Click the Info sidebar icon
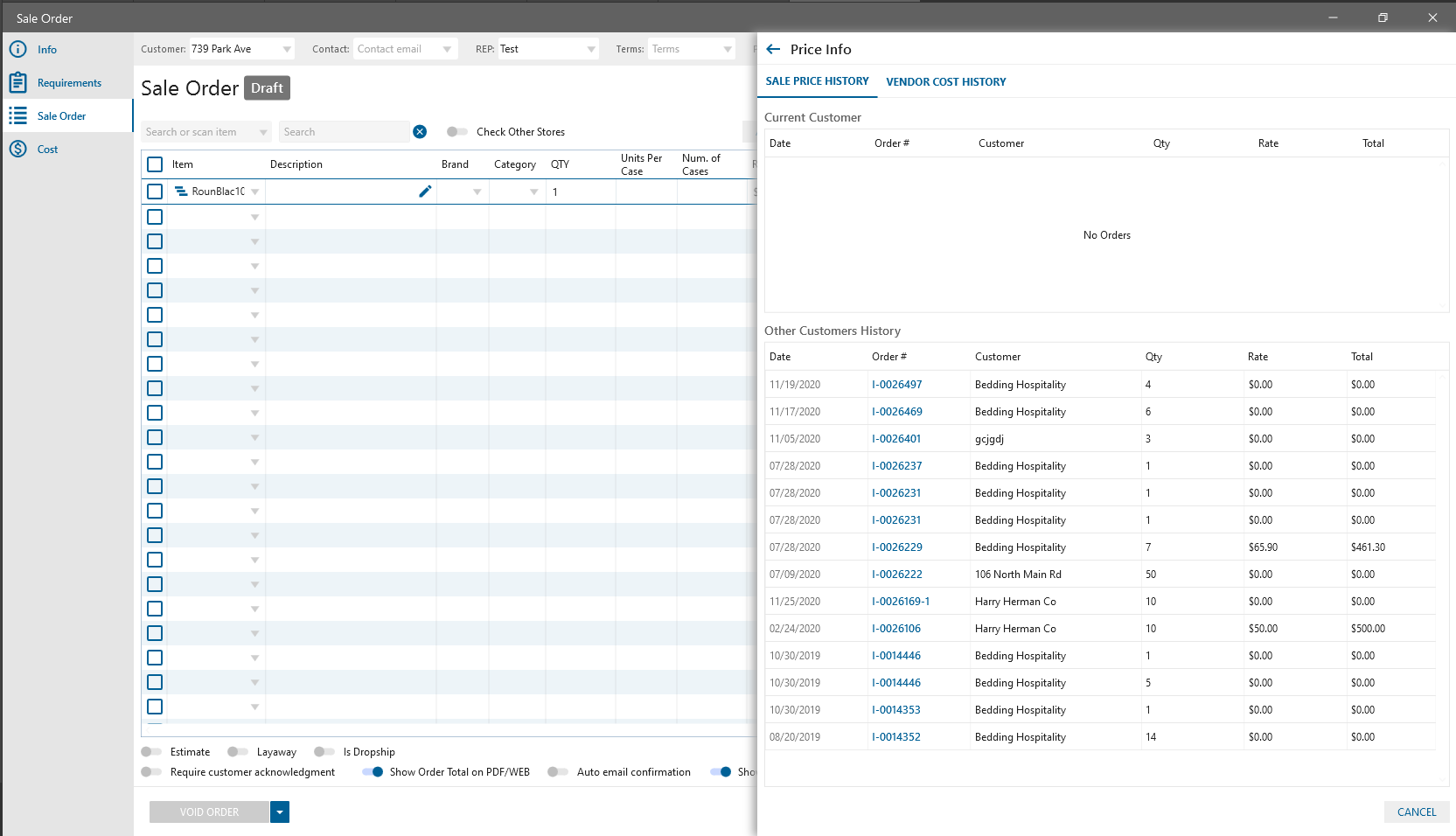This screenshot has width=1456, height=836. (x=17, y=50)
